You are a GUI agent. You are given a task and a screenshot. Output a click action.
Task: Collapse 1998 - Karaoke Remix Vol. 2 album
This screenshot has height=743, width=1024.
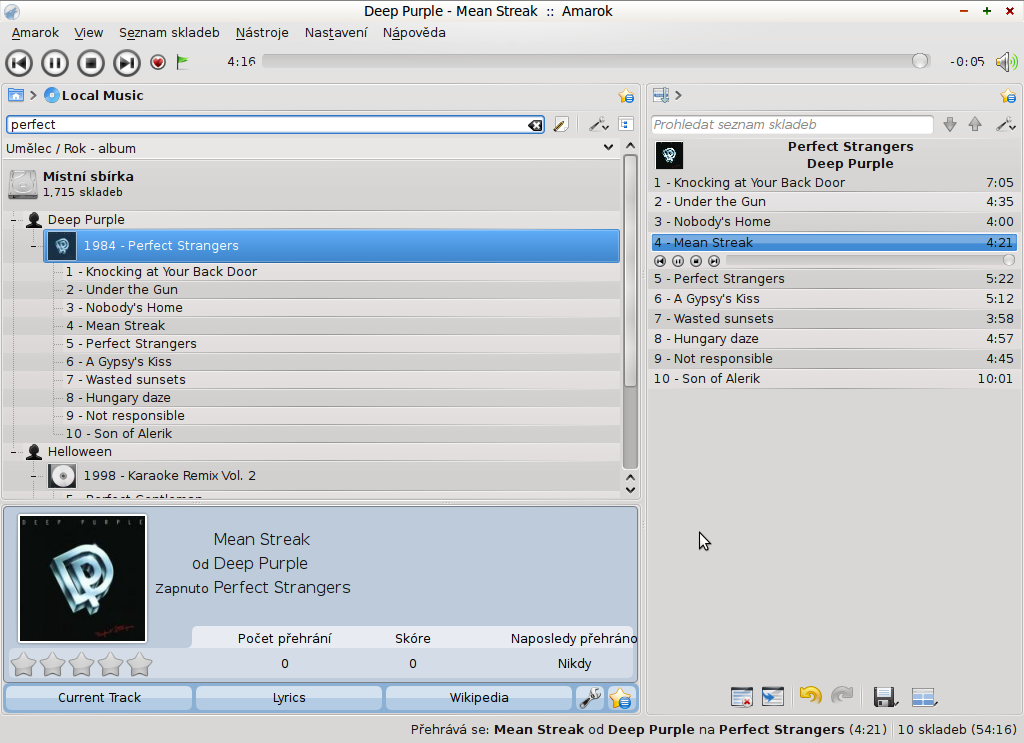pos(33,476)
